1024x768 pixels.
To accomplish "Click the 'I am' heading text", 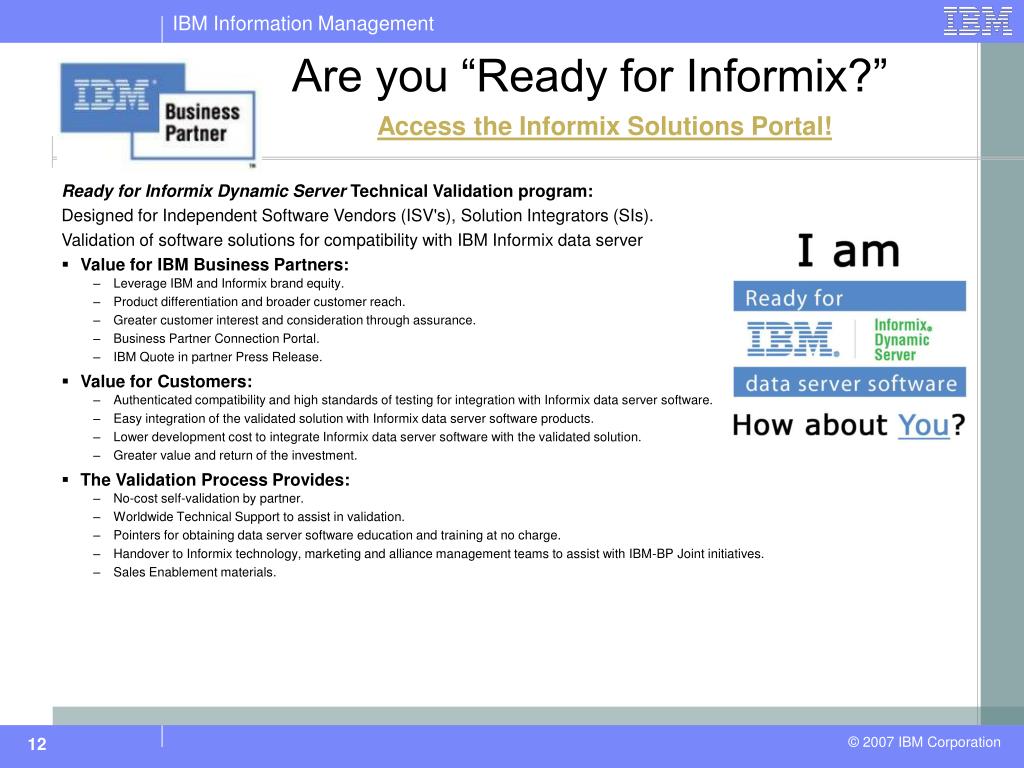I will (x=848, y=251).
